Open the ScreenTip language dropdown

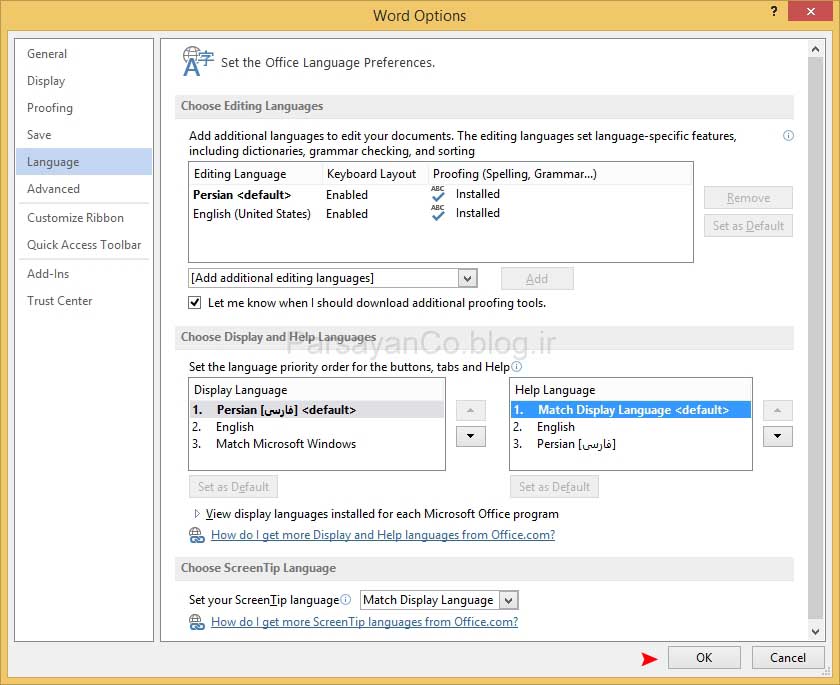pos(508,600)
